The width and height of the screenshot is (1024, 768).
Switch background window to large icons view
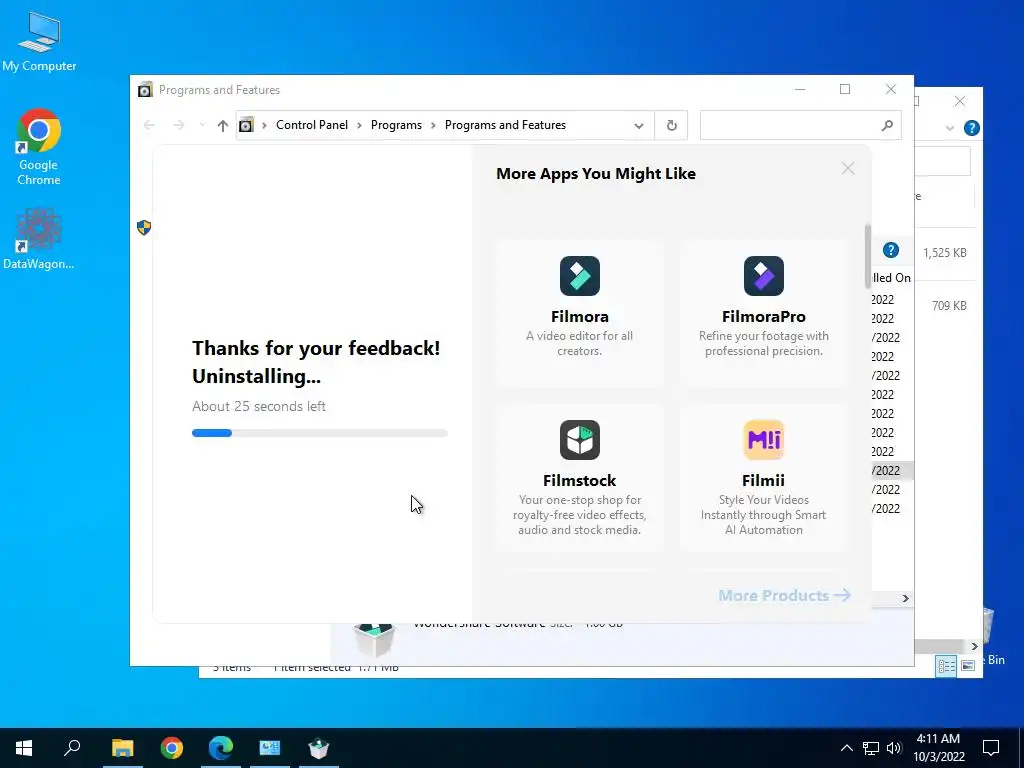point(968,665)
